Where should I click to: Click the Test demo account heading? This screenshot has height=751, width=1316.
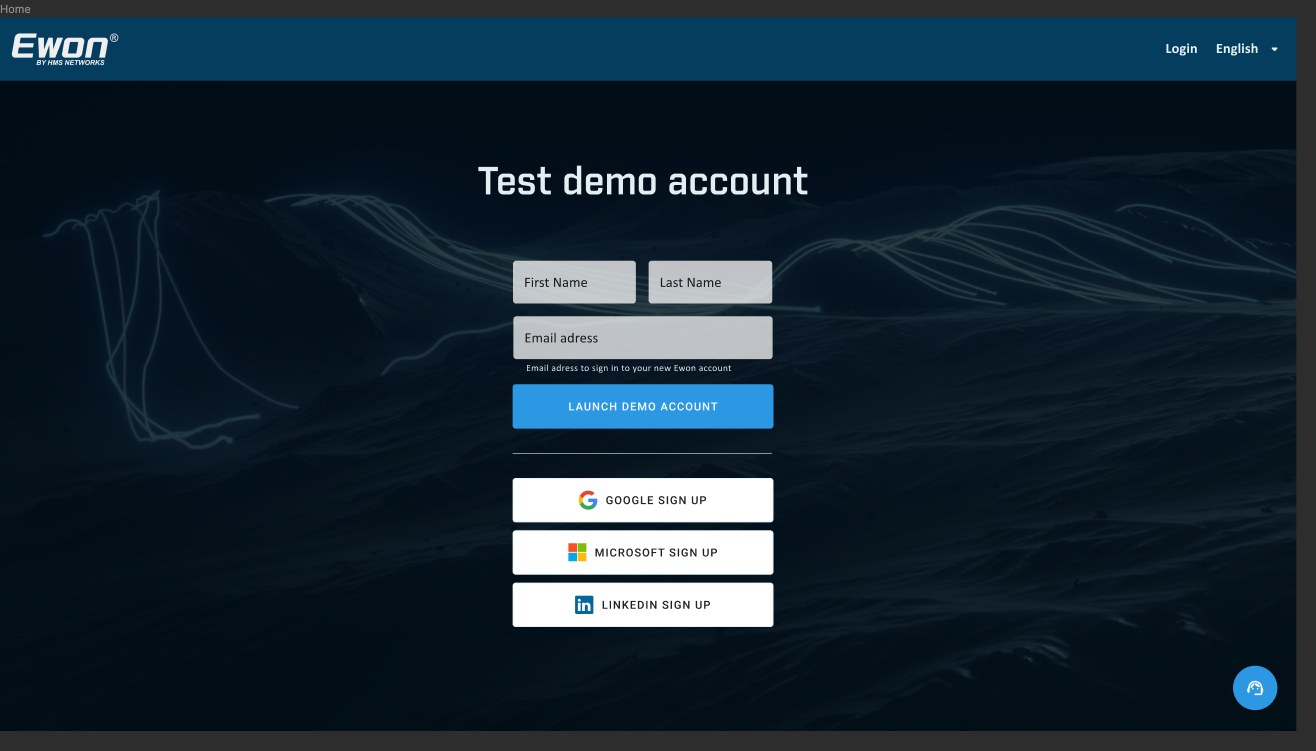[643, 181]
